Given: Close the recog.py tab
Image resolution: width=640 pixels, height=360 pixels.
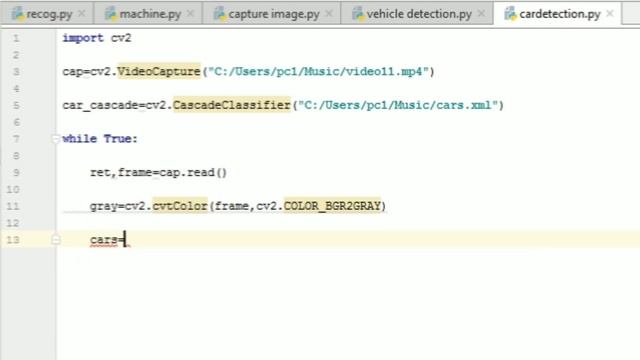Looking at the screenshot, I should 82,14.
